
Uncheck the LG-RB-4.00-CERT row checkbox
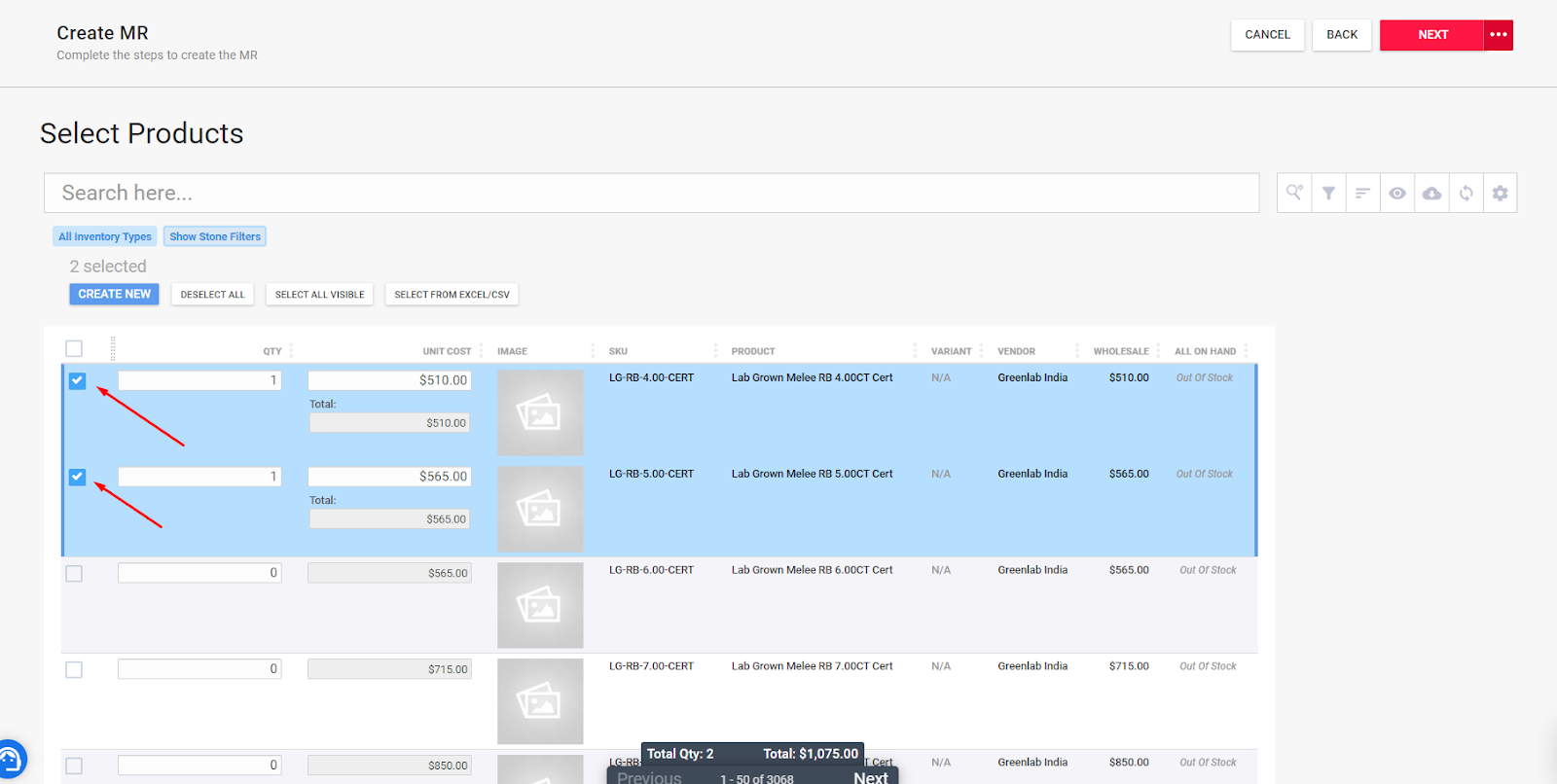tap(78, 380)
